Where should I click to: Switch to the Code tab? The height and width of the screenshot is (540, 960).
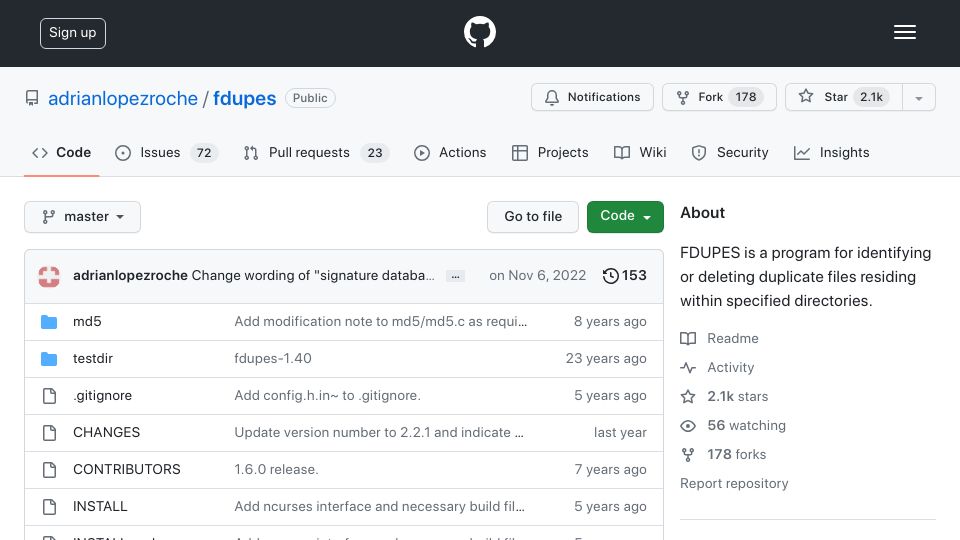click(x=61, y=152)
